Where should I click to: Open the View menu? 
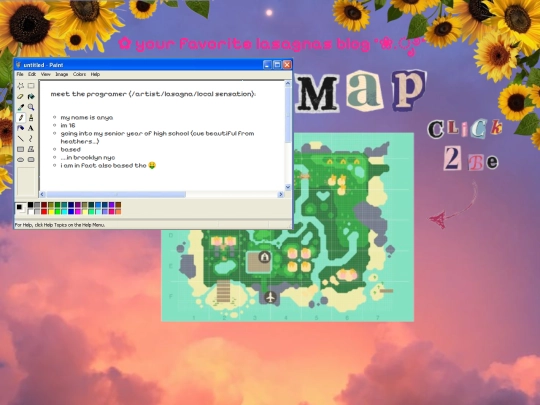point(45,74)
